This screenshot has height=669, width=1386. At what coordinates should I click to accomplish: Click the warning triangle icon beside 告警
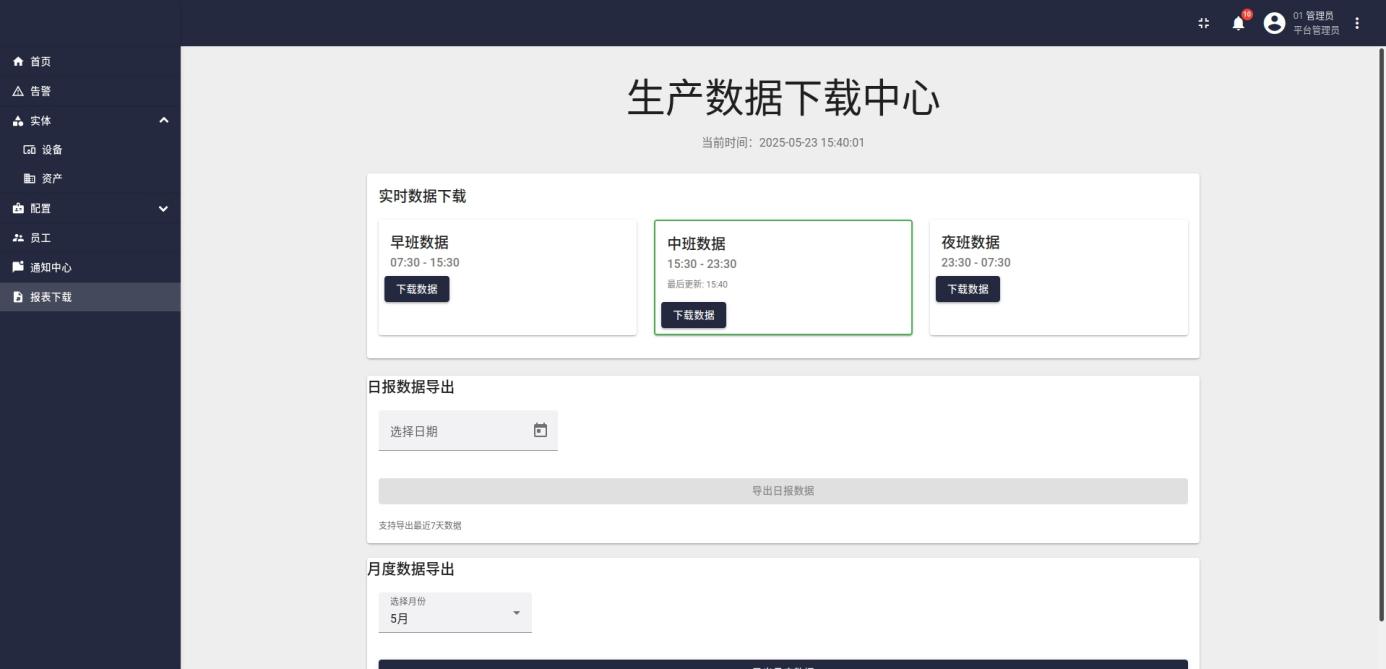coord(17,91)
